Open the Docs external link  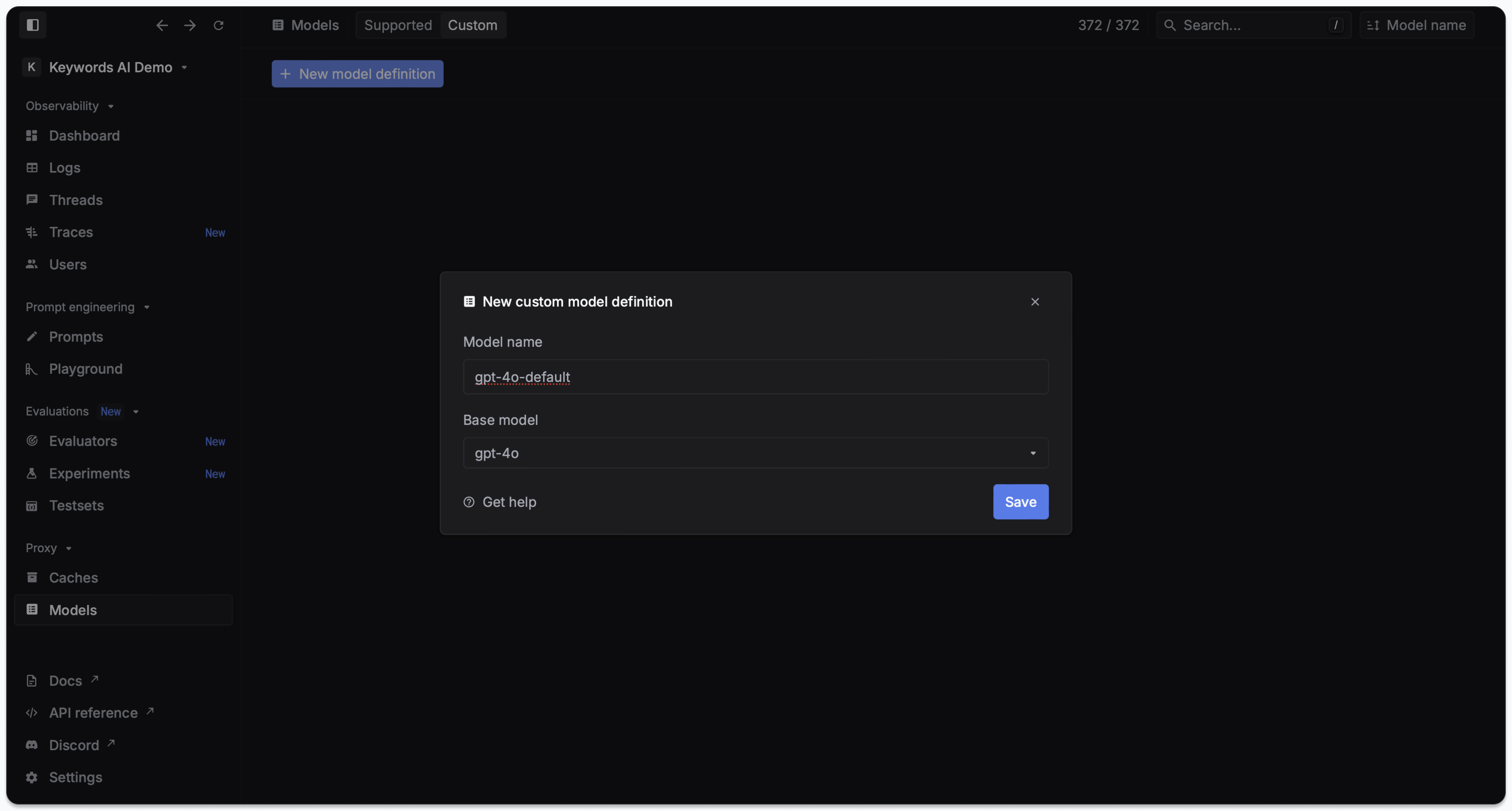pos(62,681)
